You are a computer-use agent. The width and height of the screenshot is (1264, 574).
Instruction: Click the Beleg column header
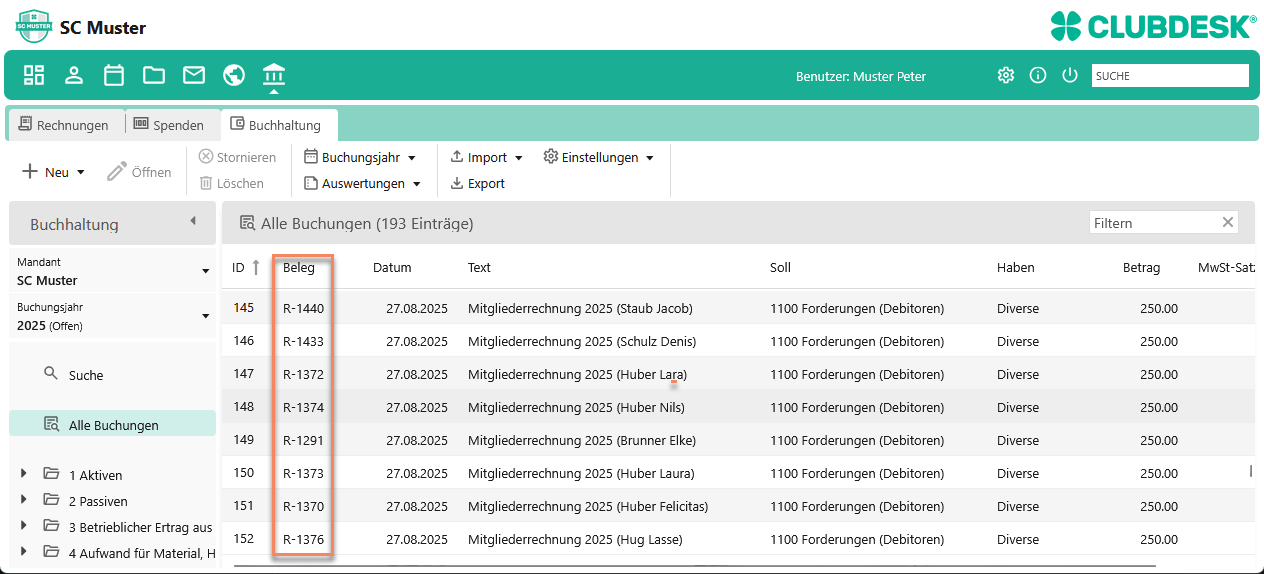point(298,267)
